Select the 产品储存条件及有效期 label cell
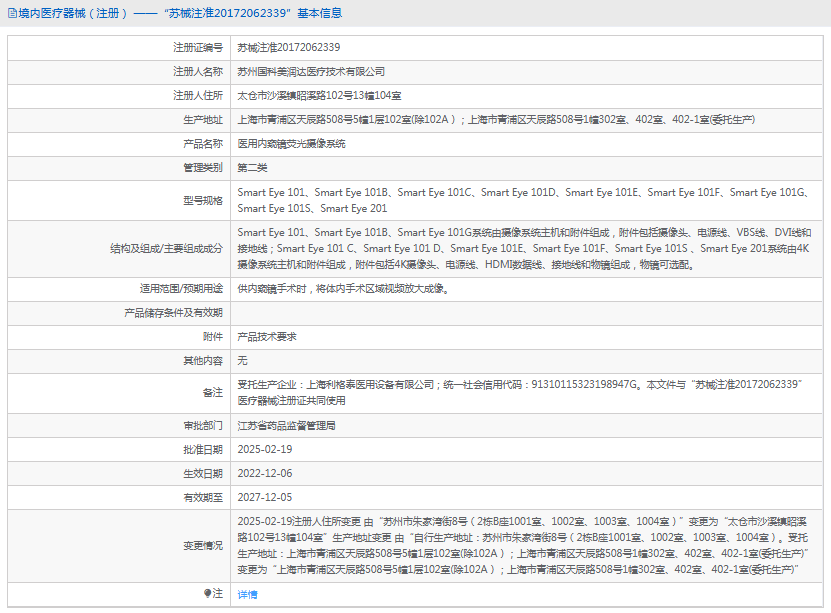 [x=119, y=313]
